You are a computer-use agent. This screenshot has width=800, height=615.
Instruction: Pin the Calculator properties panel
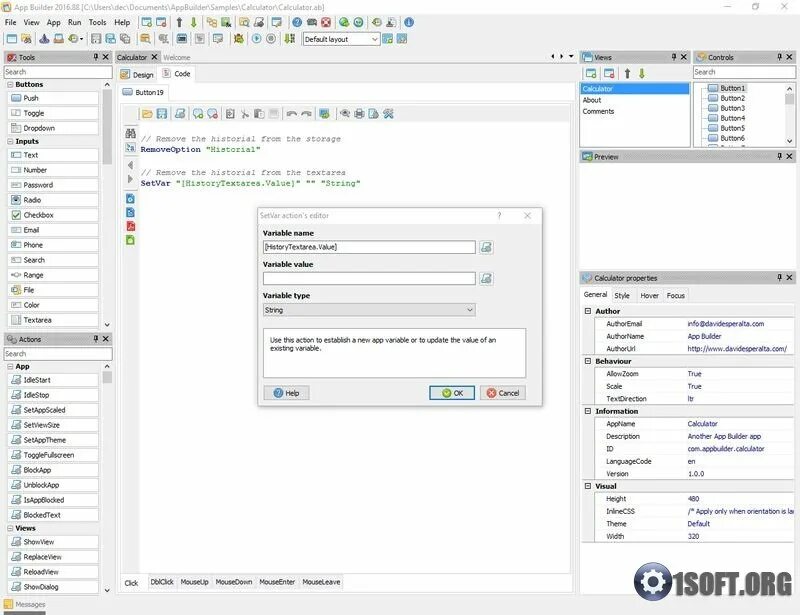click(779, 277)
